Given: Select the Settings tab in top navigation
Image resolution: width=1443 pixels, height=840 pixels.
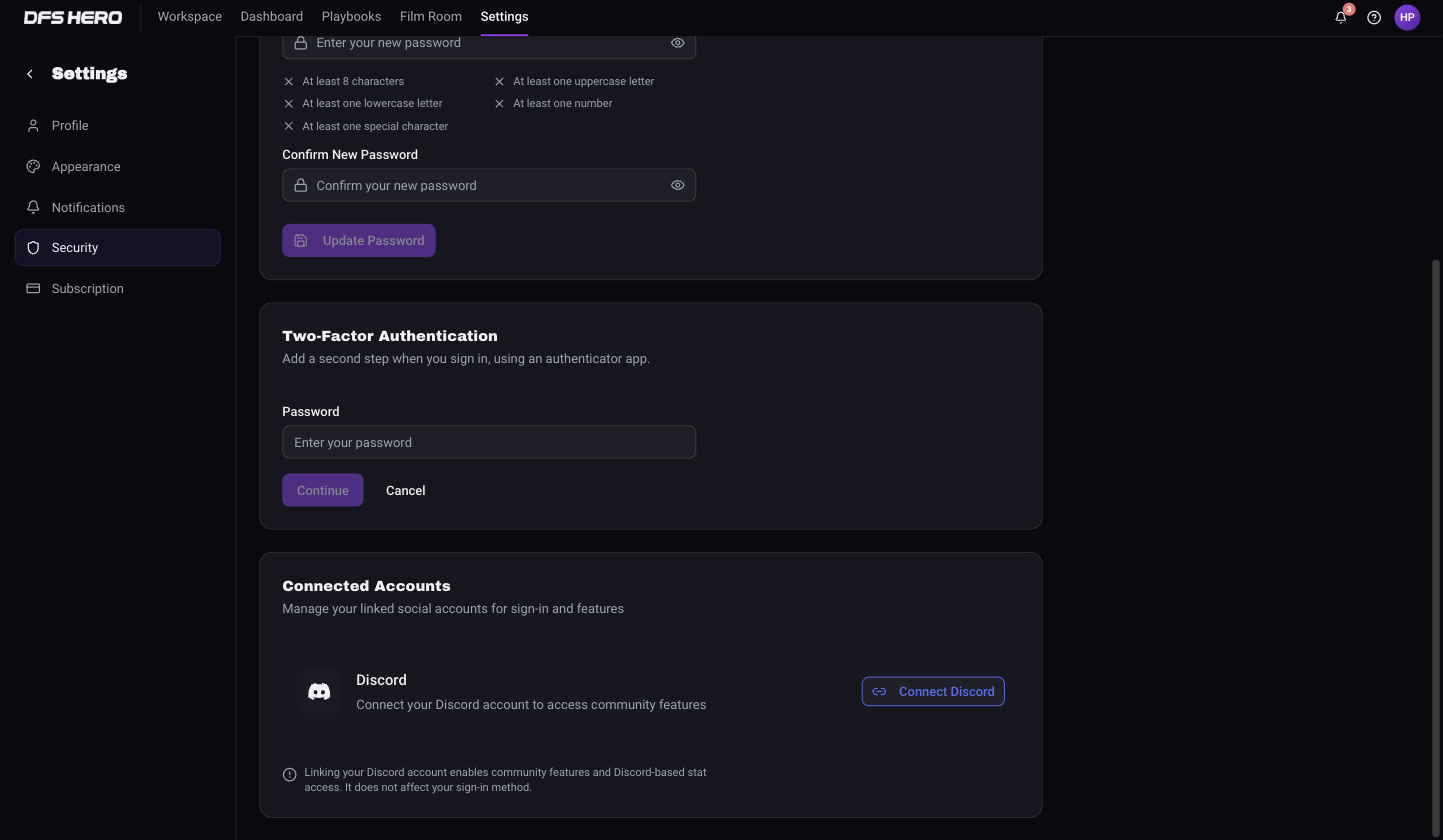Looking at the screenshot, I should coord(504,17).
